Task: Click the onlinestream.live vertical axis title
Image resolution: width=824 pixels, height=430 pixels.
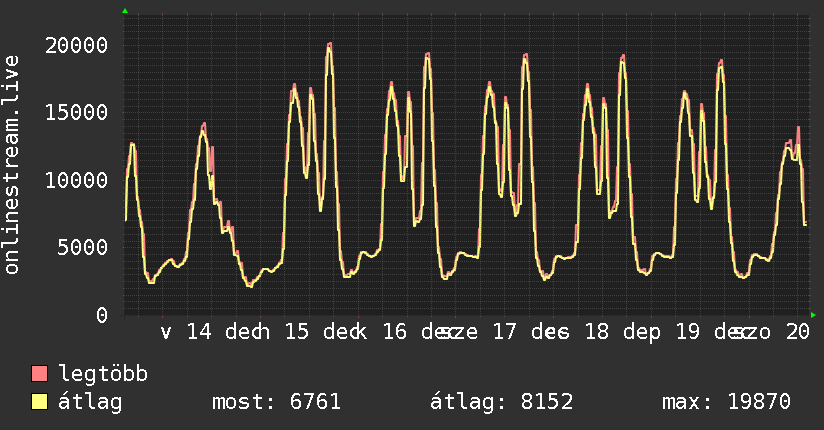Action: click(x=11, y=165)
